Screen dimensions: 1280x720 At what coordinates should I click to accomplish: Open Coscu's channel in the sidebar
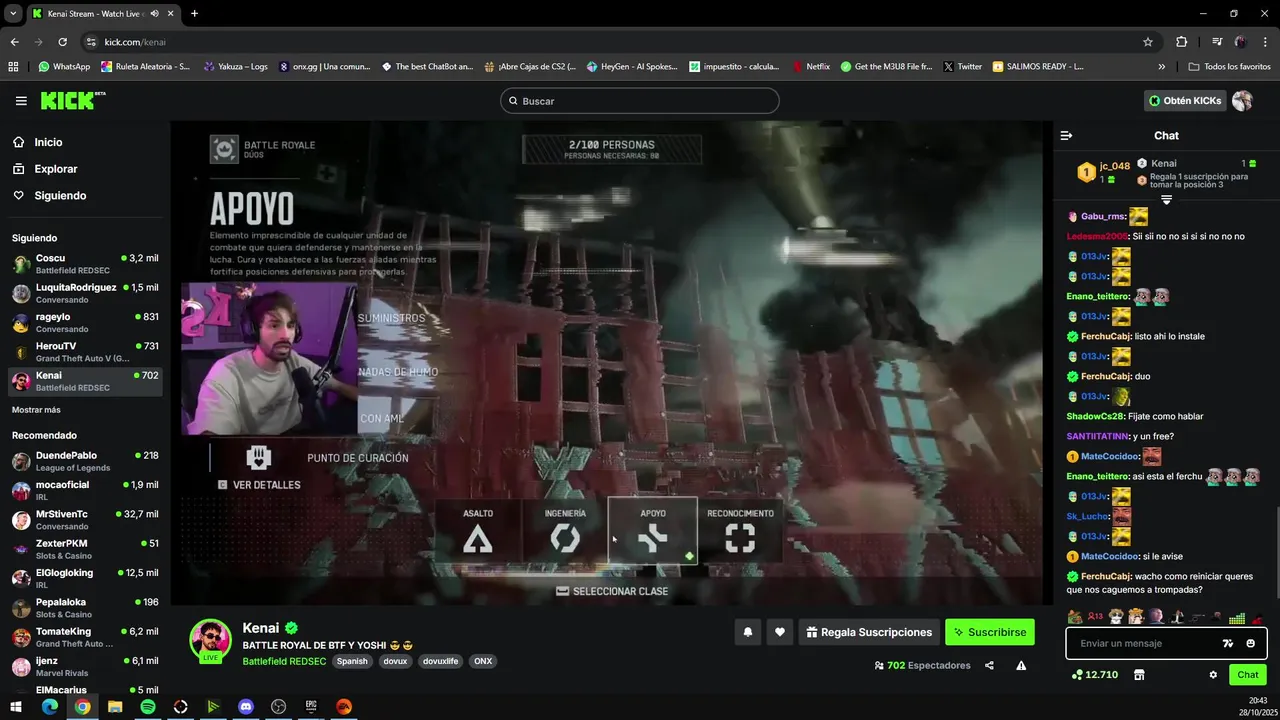click(85, 264)
